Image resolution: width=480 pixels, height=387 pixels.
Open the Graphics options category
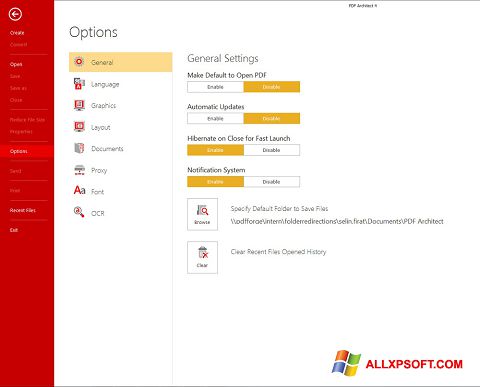[x=121, y=105]
